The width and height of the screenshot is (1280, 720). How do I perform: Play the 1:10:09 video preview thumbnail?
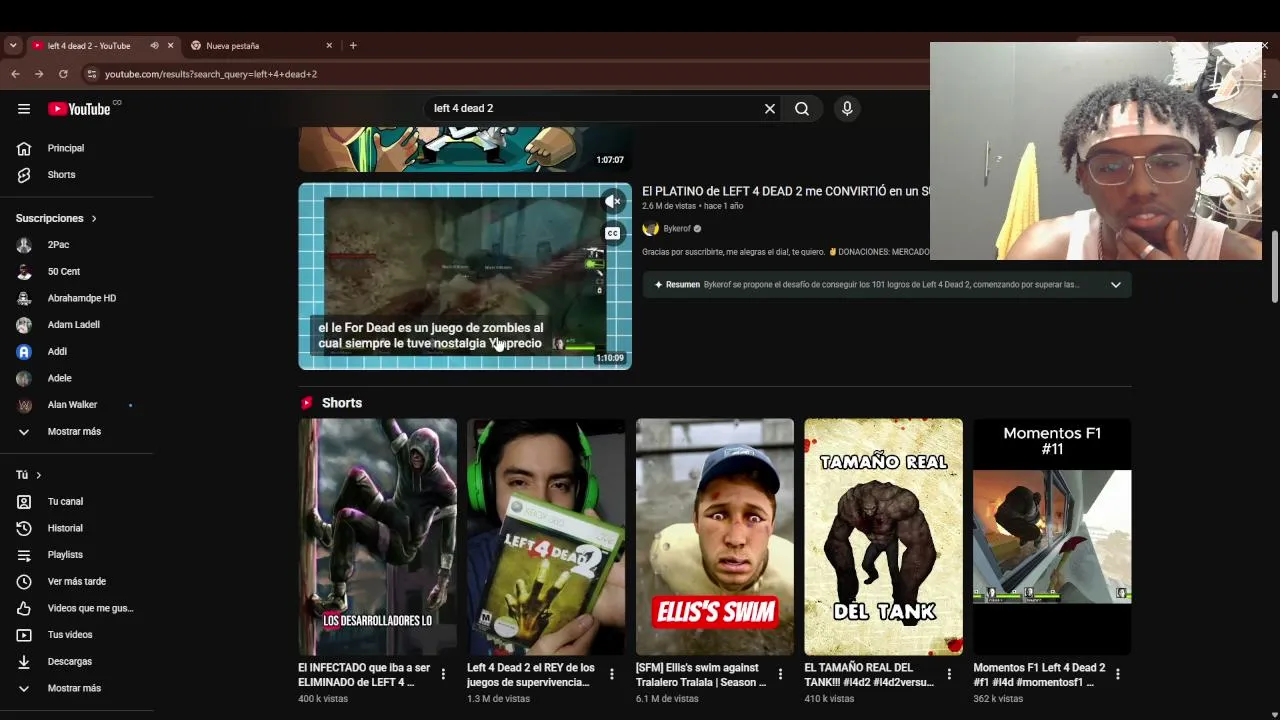coord(465,276)
